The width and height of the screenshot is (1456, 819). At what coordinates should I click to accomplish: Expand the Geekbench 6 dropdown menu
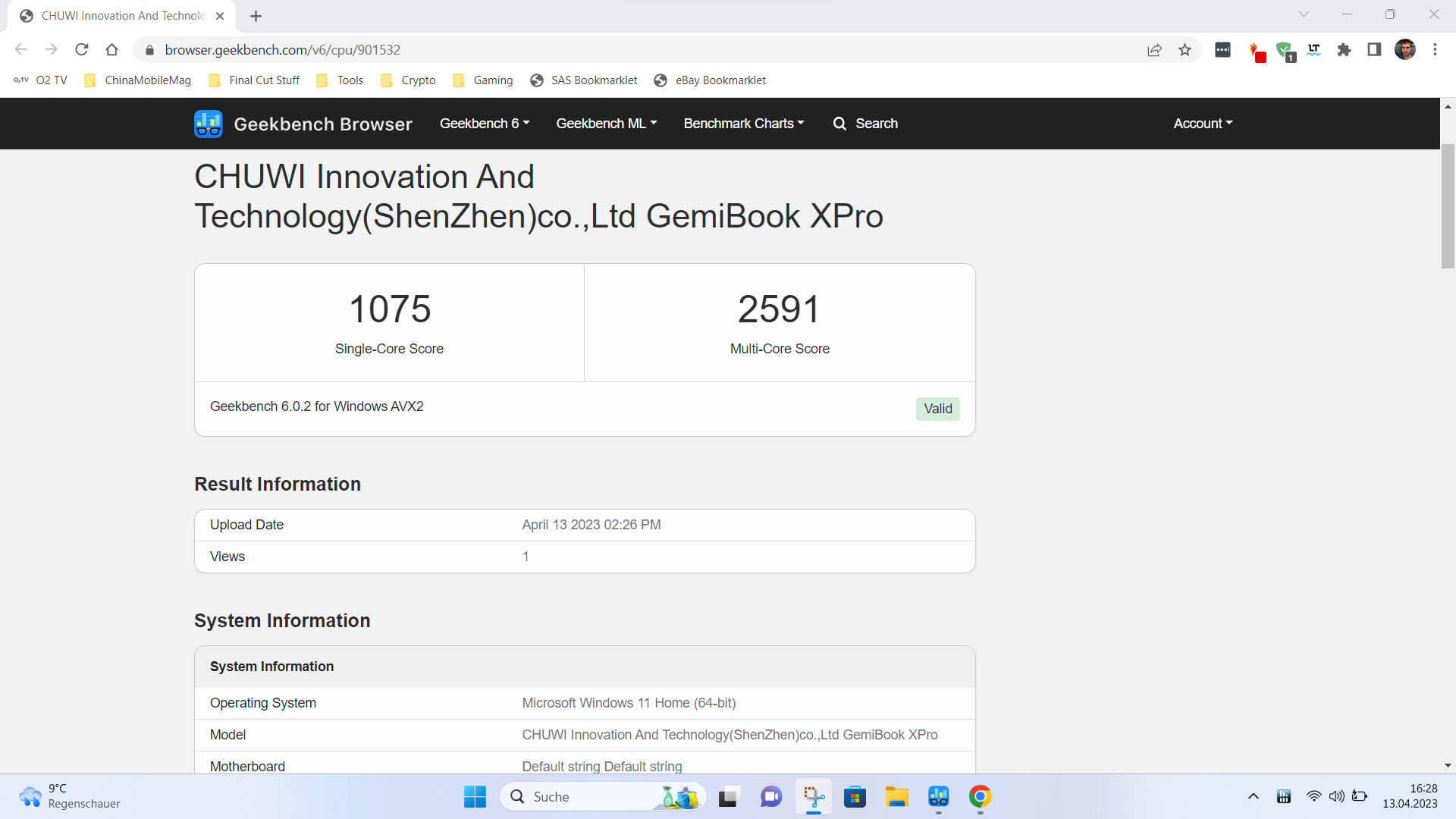[485, 124]
